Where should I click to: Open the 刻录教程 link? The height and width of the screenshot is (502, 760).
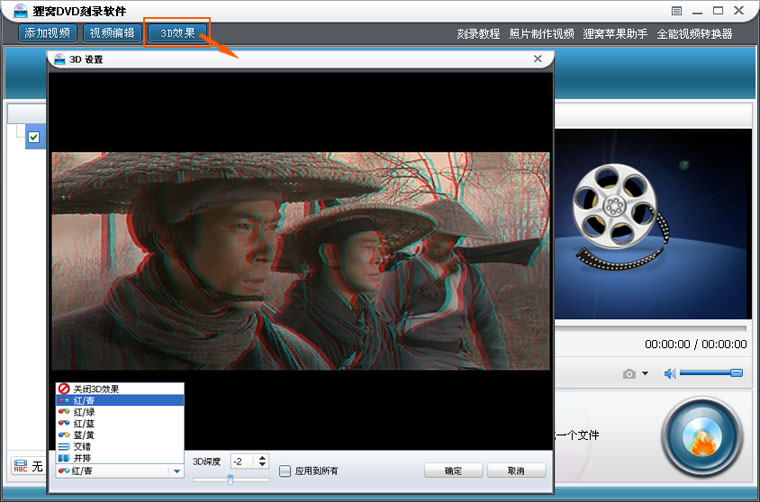[x=478, y=34]
